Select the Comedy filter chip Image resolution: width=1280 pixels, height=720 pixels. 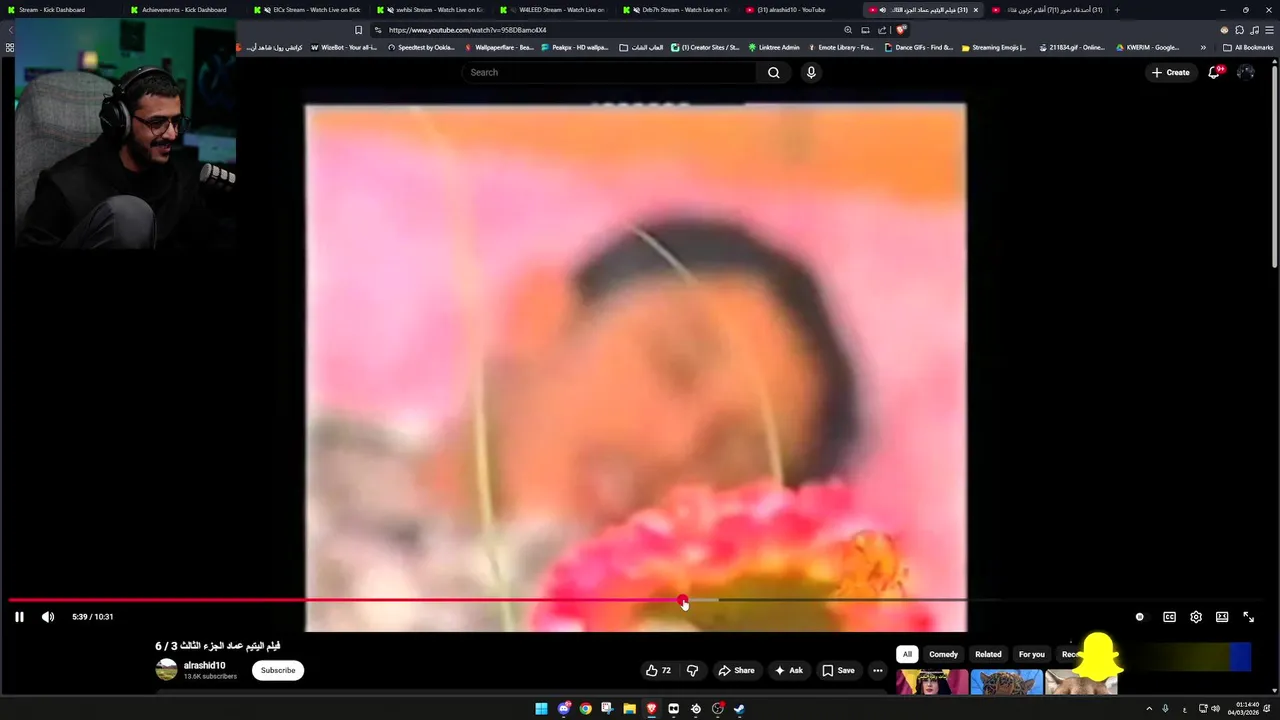click(943, 654)
